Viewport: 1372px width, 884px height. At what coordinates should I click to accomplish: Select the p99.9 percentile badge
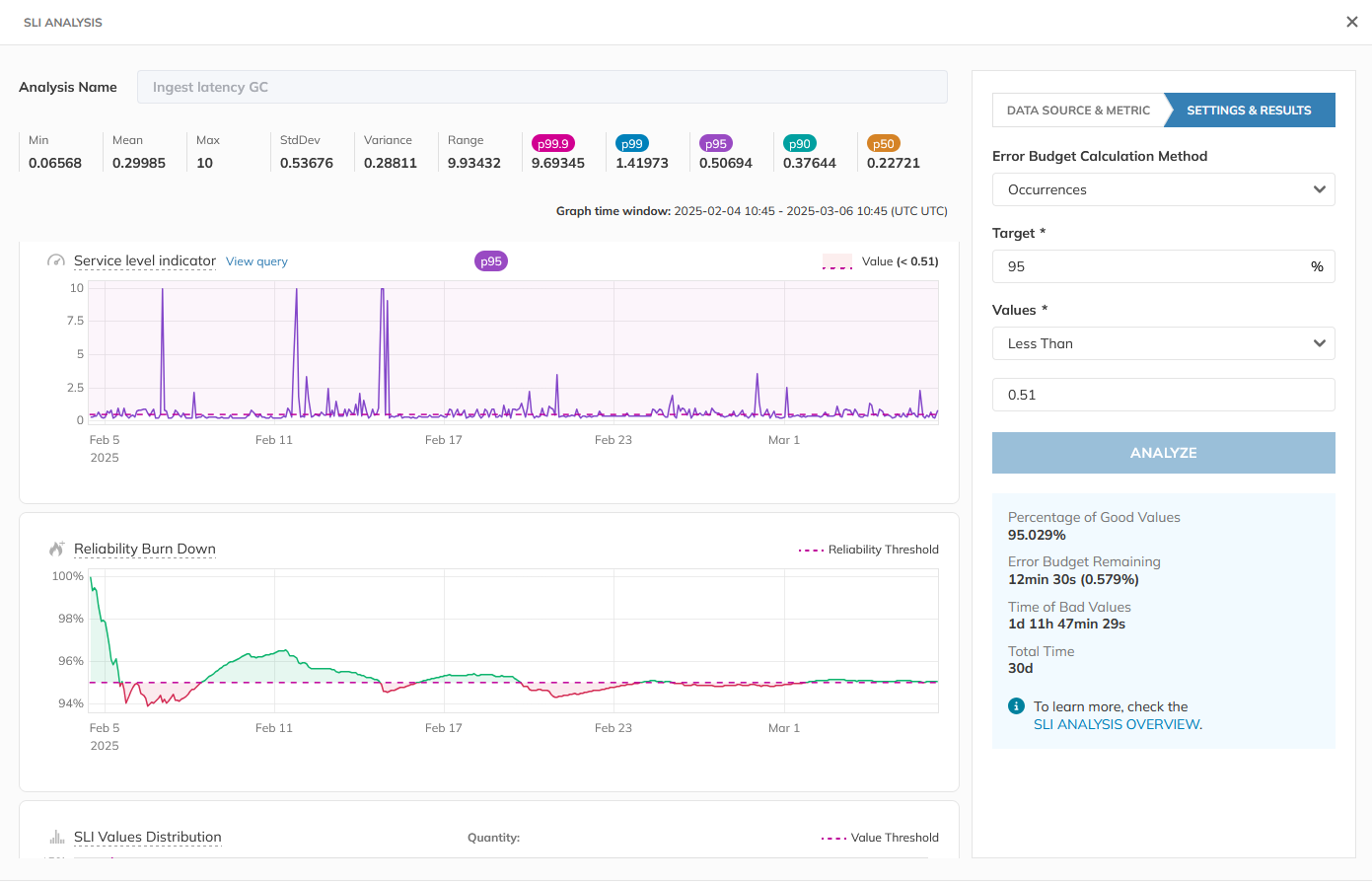click(552, 144)
